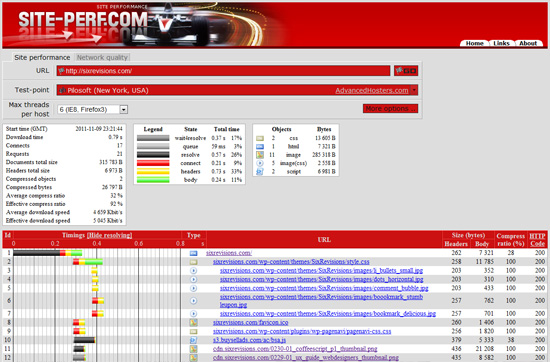Screen dimensions: 550x362
Task: Click the image(css) icon in row 4
Action: click(x=193, y=279)
